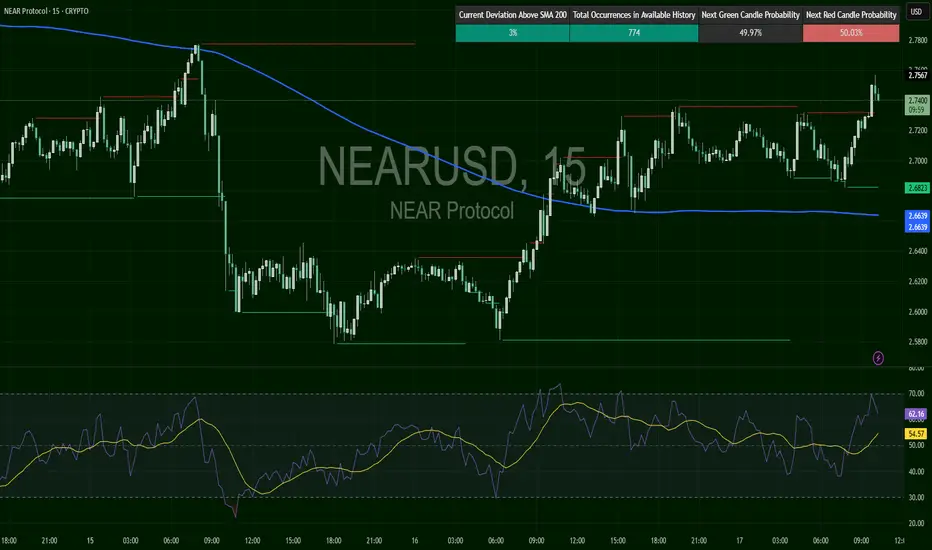
Task: Click the 49.97% probability cell
Action: pos(750,33)
